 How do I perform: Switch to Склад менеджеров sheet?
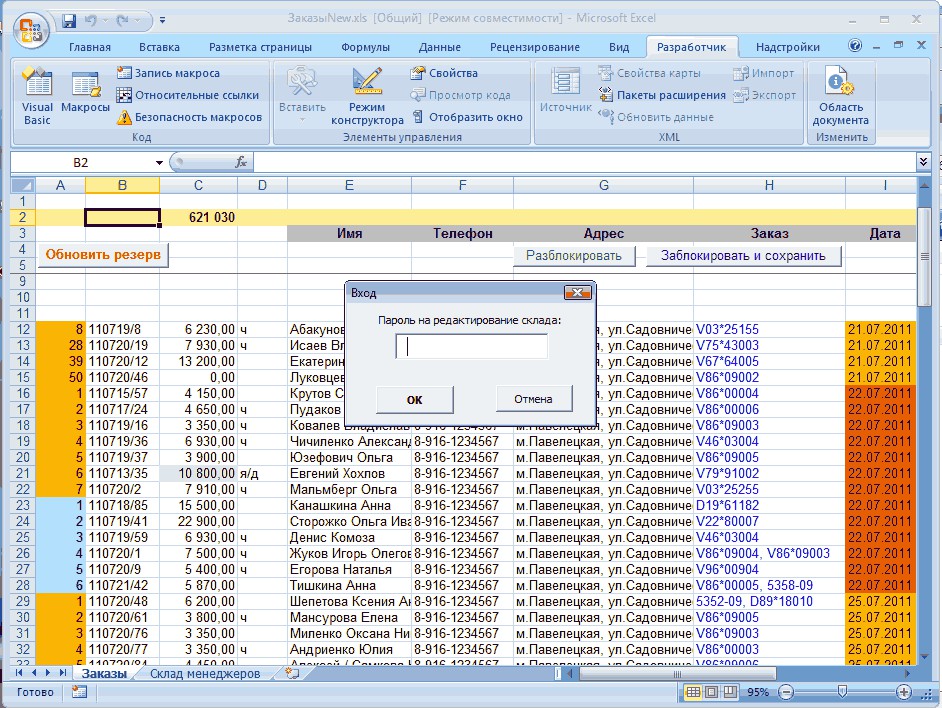(205, 674)
